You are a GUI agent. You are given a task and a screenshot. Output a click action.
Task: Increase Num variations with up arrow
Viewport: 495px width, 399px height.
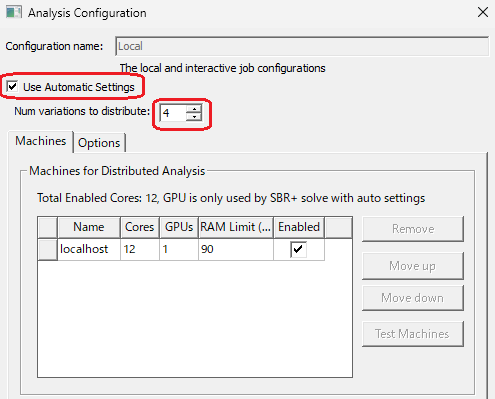point(194,109)
